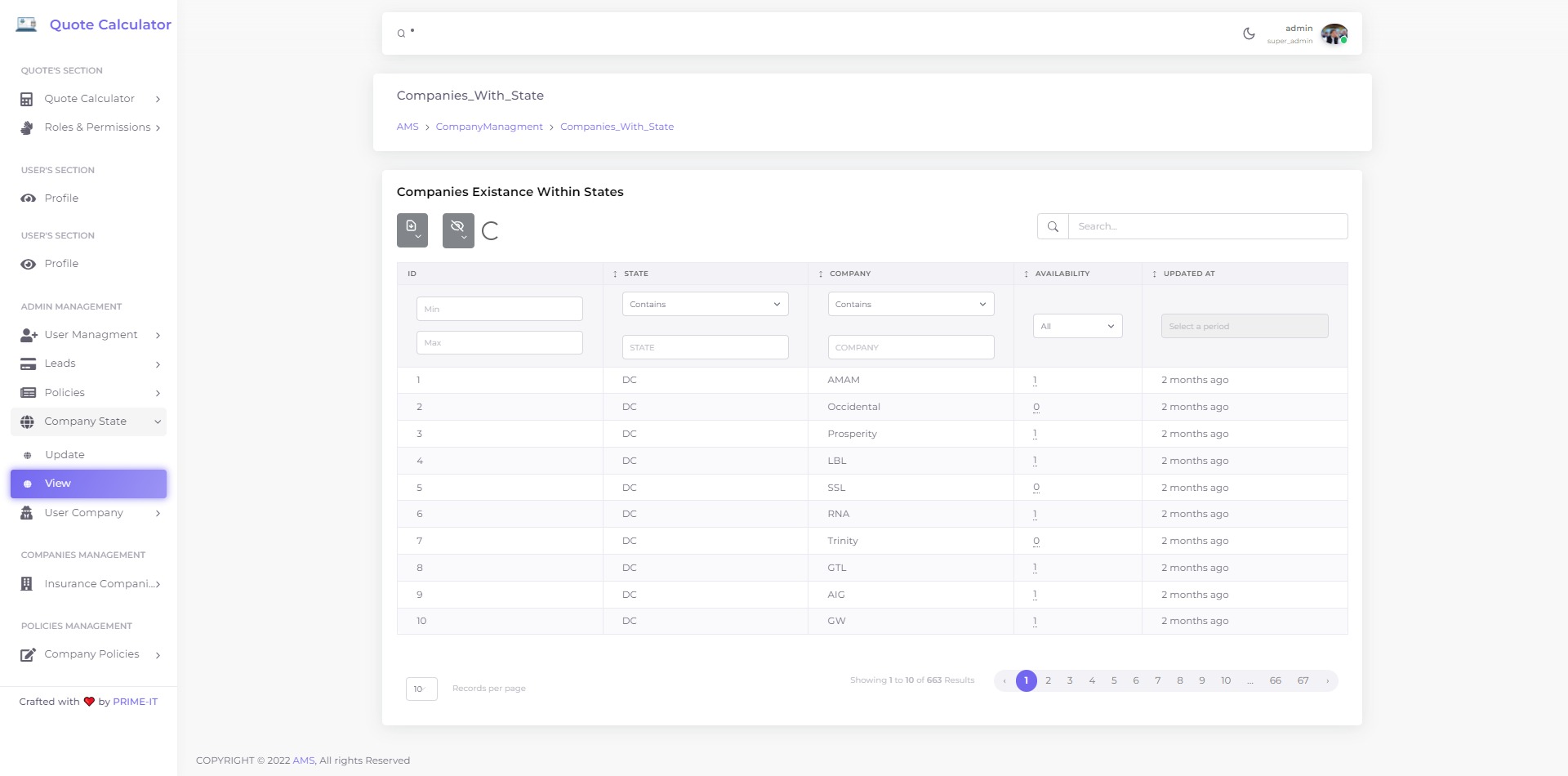Screen dimensions: 1568x776
Task: Open the PRIME-IT footer link
Action: (135, 702)
